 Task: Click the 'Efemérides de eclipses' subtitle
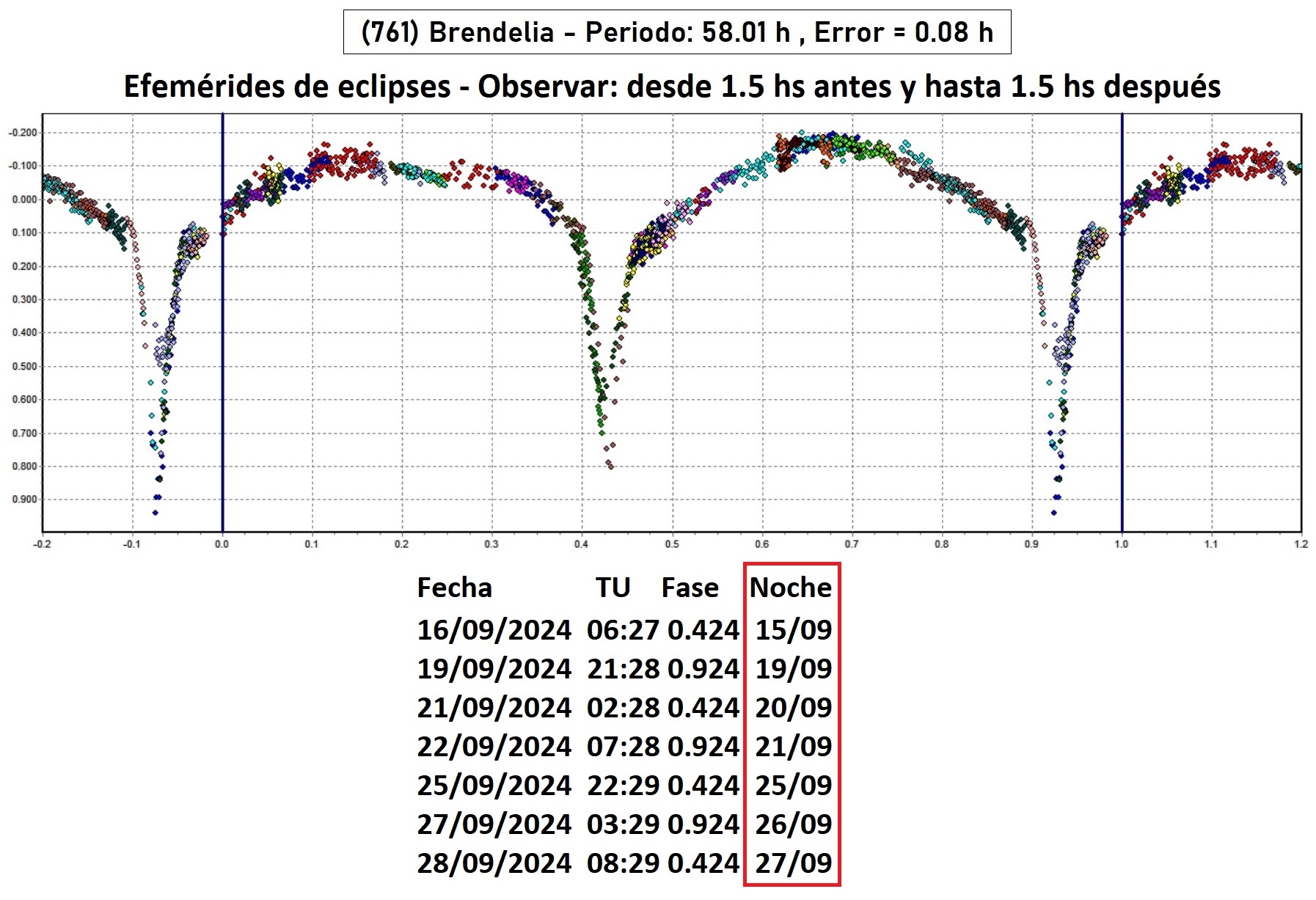coord(287,87)
